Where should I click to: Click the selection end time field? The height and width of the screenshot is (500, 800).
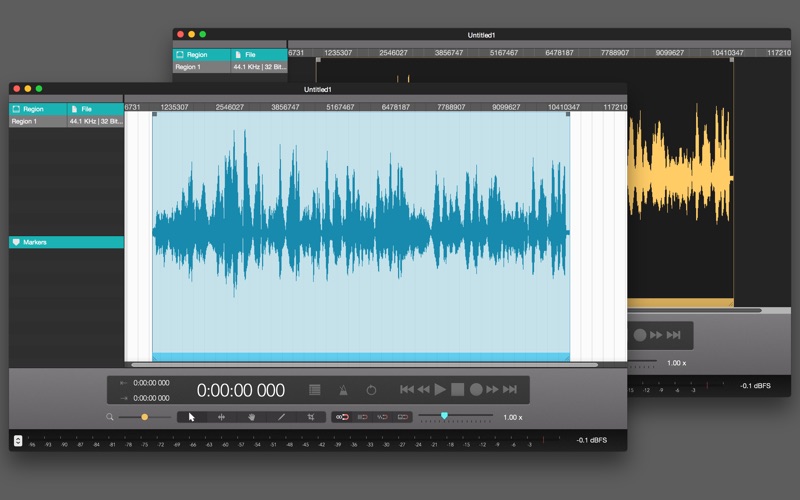(151, 398)
